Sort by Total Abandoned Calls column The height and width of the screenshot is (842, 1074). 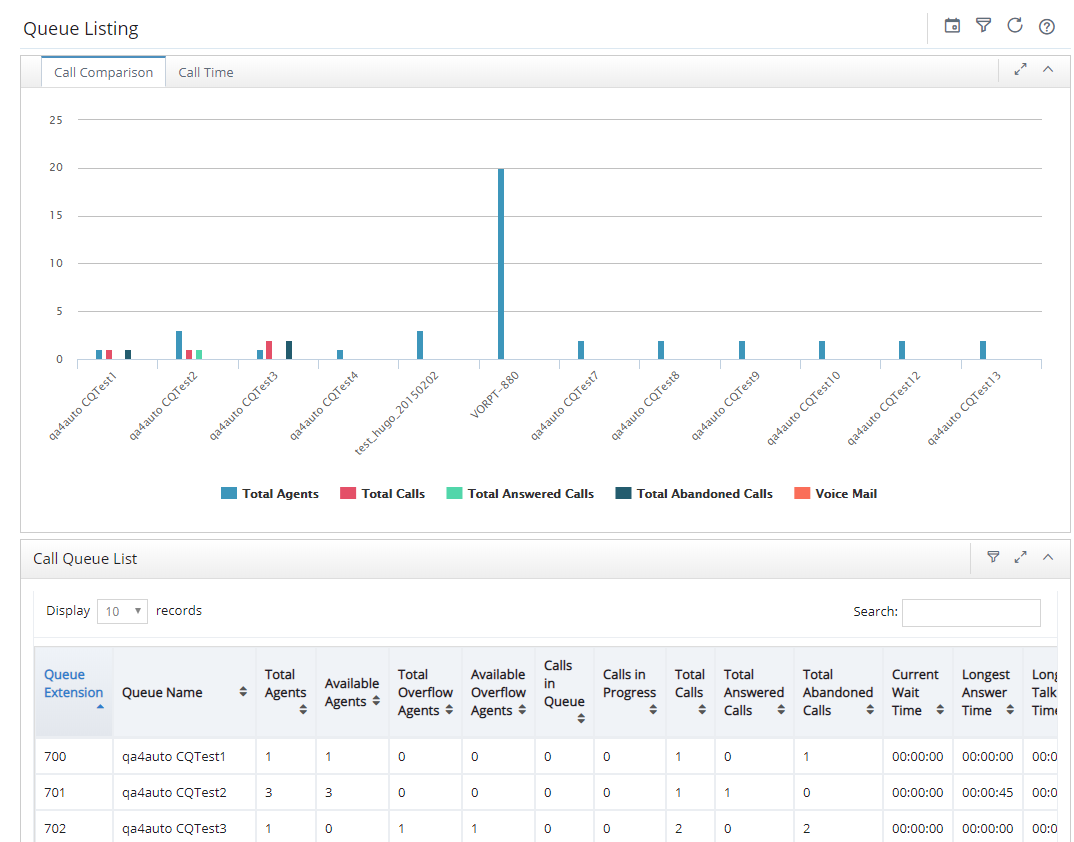coord(838,692)
